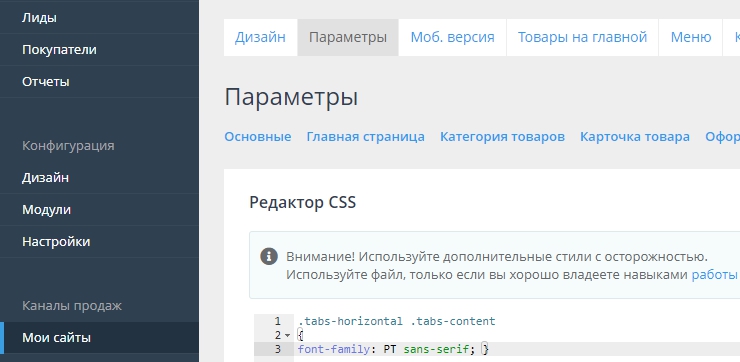The width and height of the screenshot is (740, 362).
Task: Click line number 1 in the CSS editor
Action: (278, 321)
